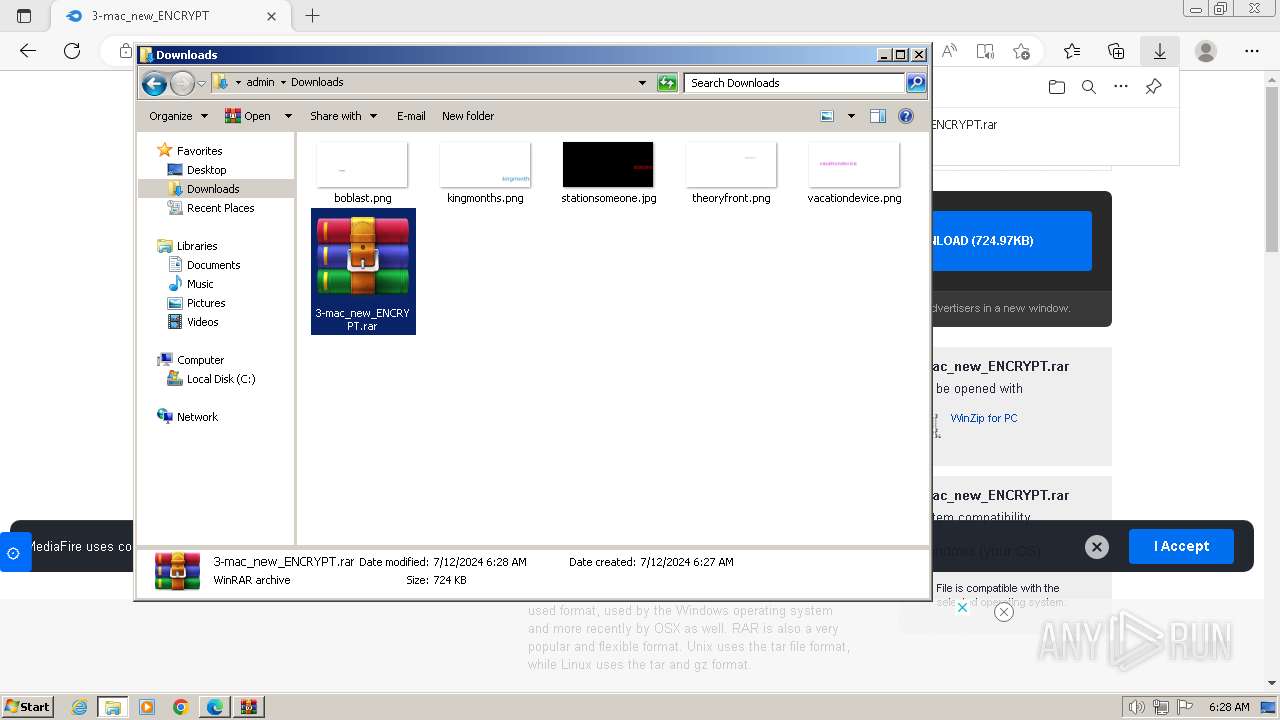This screenshot has width=1280, height=720.
Task: Click the Edge tab actions menu icon
Action: click(24, 16)
